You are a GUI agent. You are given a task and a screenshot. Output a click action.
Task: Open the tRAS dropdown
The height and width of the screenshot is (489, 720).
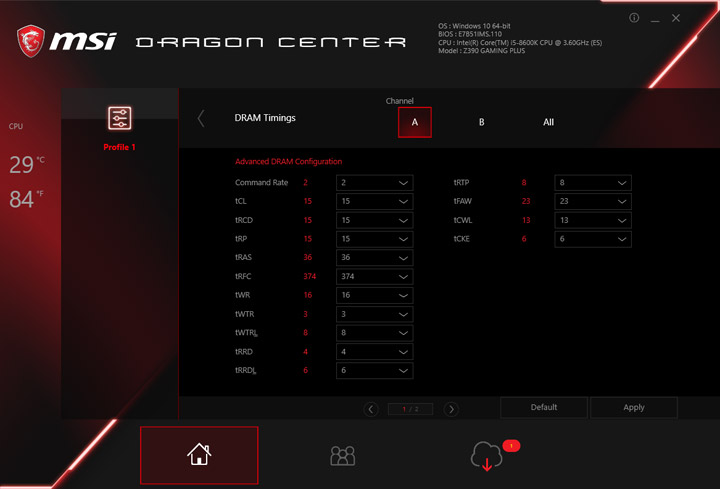374,258
